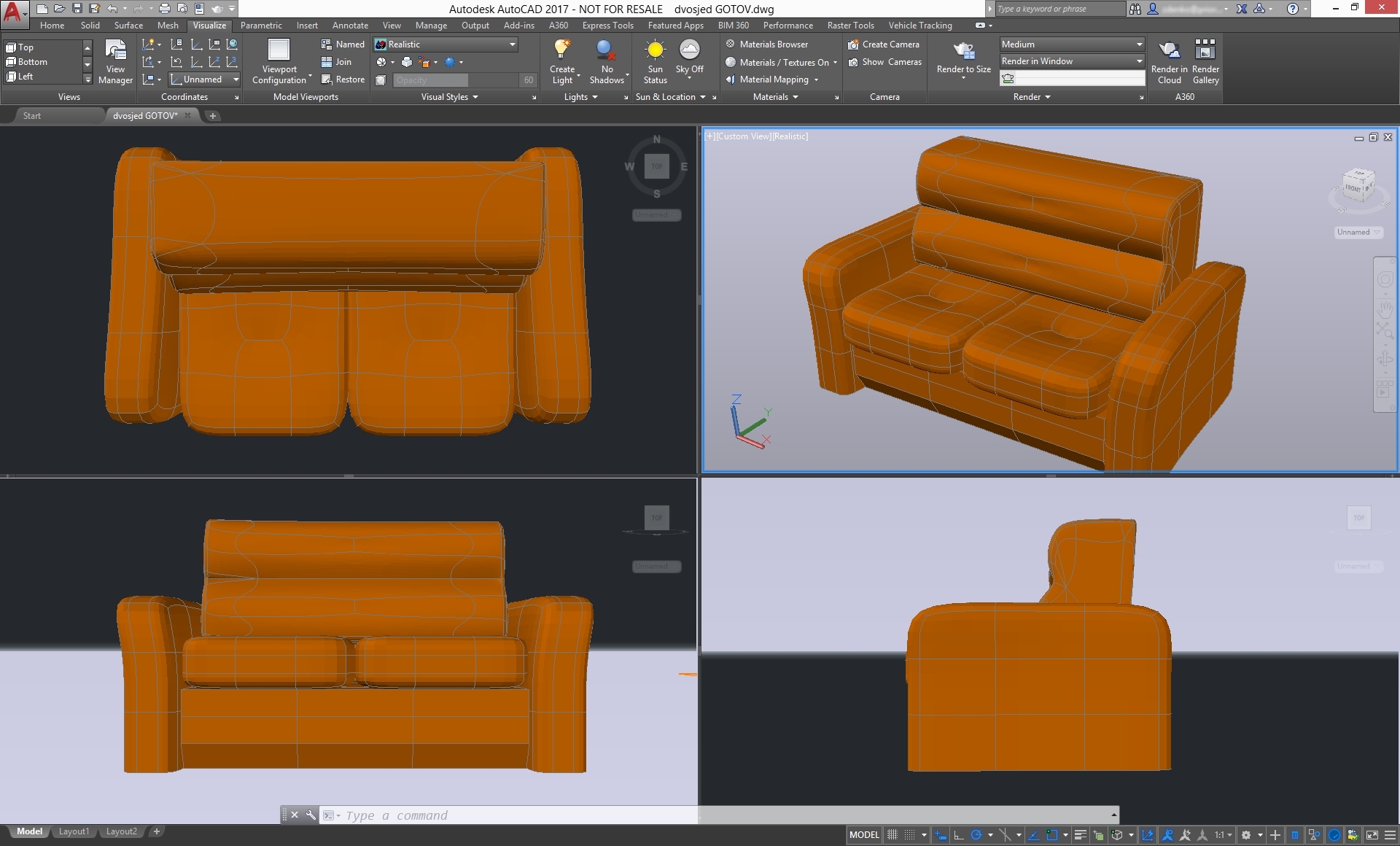Open the Layout1 tab
Screen dimensions: 1400x846
74,831
